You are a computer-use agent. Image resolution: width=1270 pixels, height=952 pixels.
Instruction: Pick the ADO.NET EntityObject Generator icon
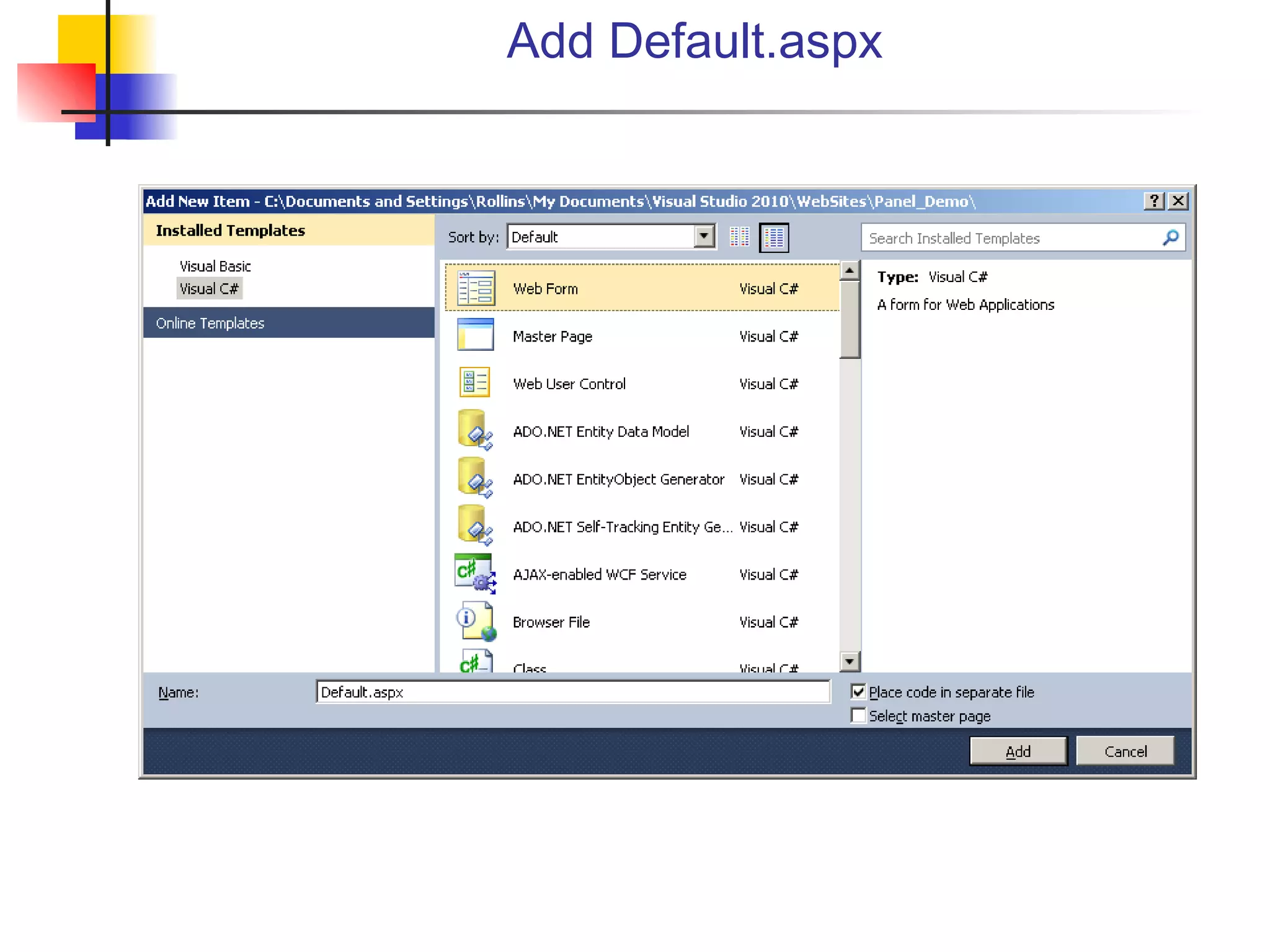[476, 478]
